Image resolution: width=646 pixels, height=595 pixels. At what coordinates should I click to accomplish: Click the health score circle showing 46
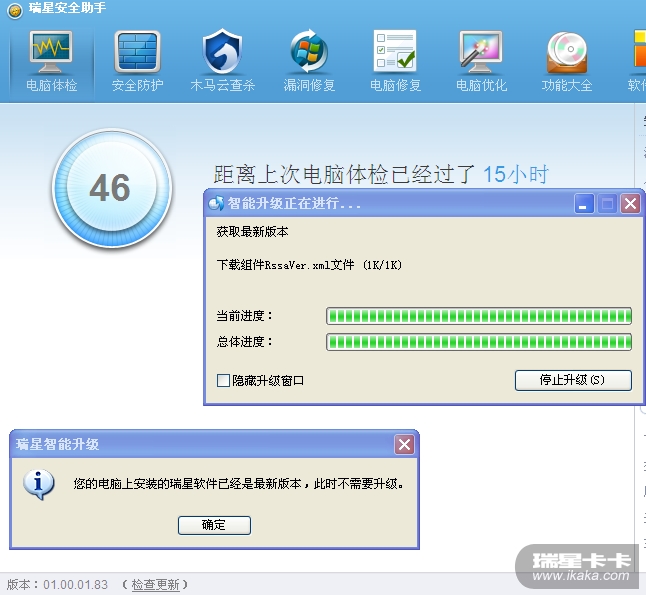(112, 188)
